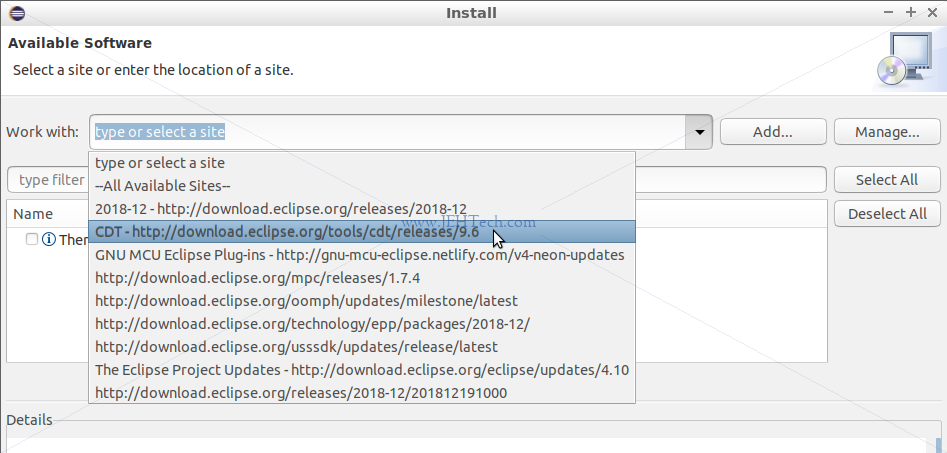
Task: Click the info icon beside the list entry
Action: click(x=49, y=239)
